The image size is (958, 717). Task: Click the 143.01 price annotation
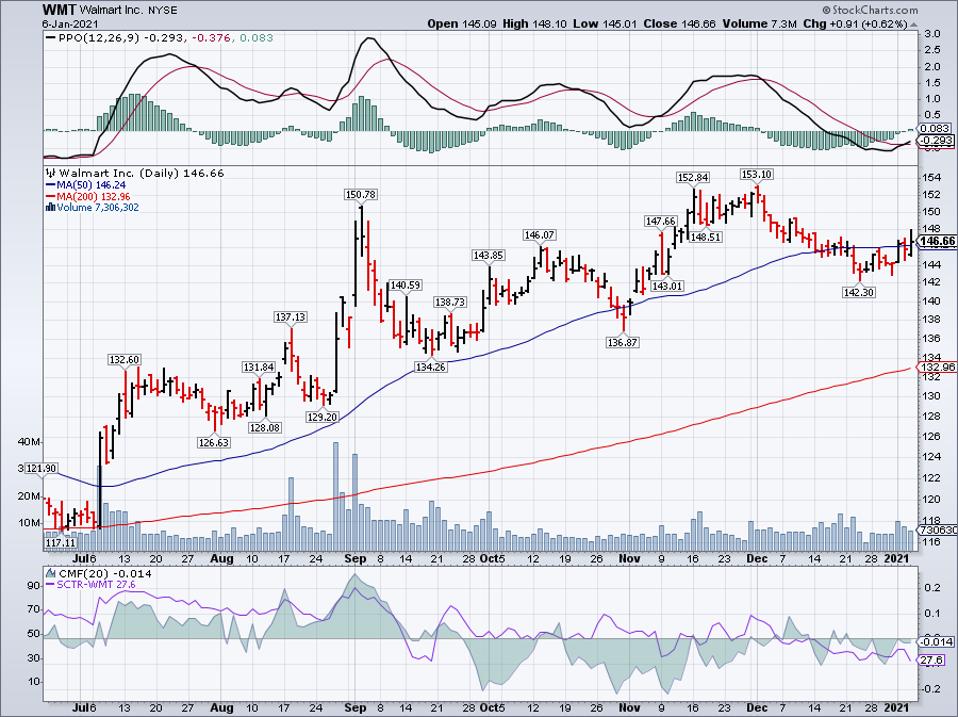[667, 286]
